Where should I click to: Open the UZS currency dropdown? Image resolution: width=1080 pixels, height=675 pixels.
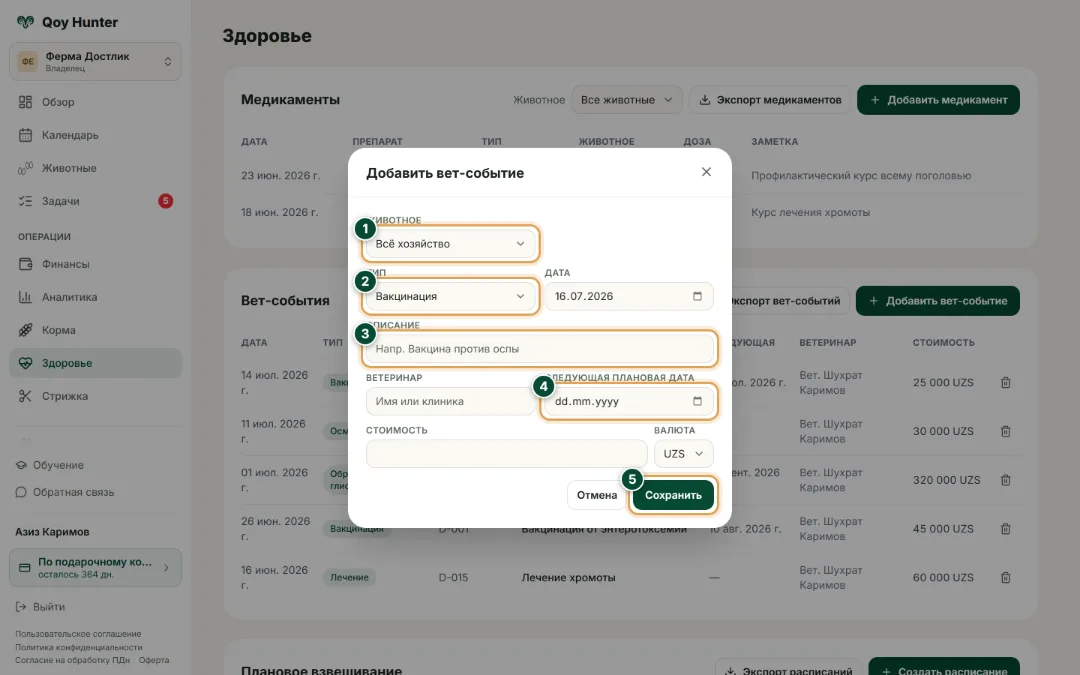(683, 454)
